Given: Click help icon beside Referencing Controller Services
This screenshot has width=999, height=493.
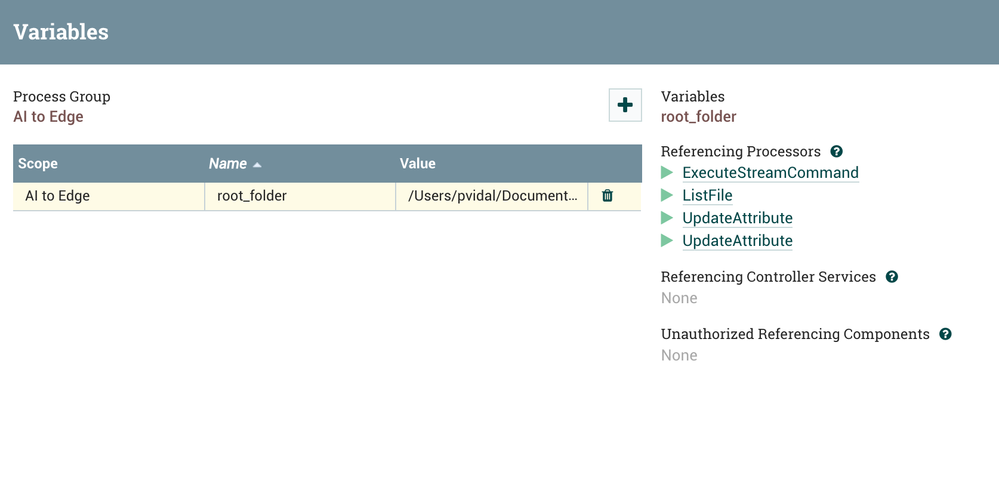Looking at the screenshot, I should pyautogui.click(x=892, y=277).
